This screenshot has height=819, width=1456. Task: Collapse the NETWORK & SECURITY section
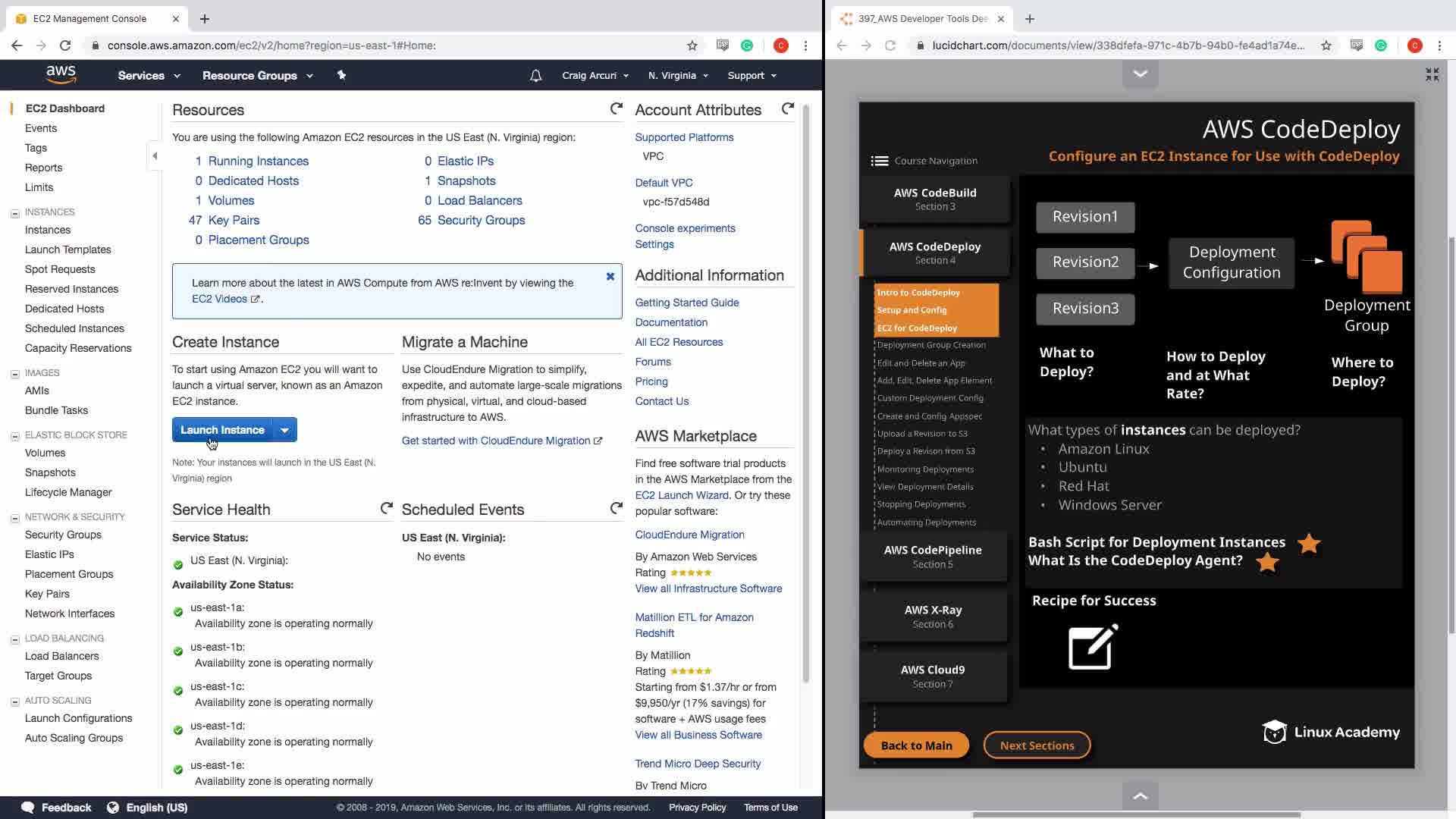tap(14, 518)
